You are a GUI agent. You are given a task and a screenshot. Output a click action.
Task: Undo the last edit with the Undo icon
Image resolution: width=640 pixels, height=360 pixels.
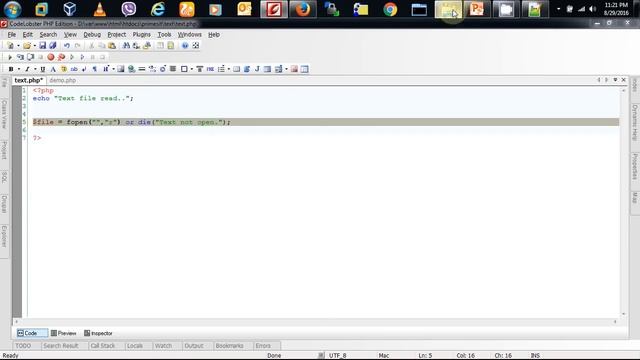coord(67,46)
